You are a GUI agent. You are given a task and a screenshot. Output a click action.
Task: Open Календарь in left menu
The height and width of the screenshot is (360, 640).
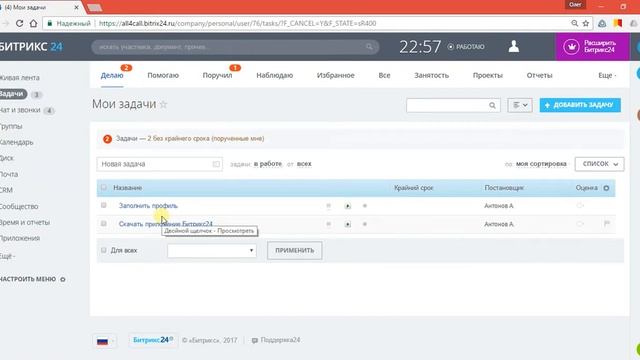16,142
